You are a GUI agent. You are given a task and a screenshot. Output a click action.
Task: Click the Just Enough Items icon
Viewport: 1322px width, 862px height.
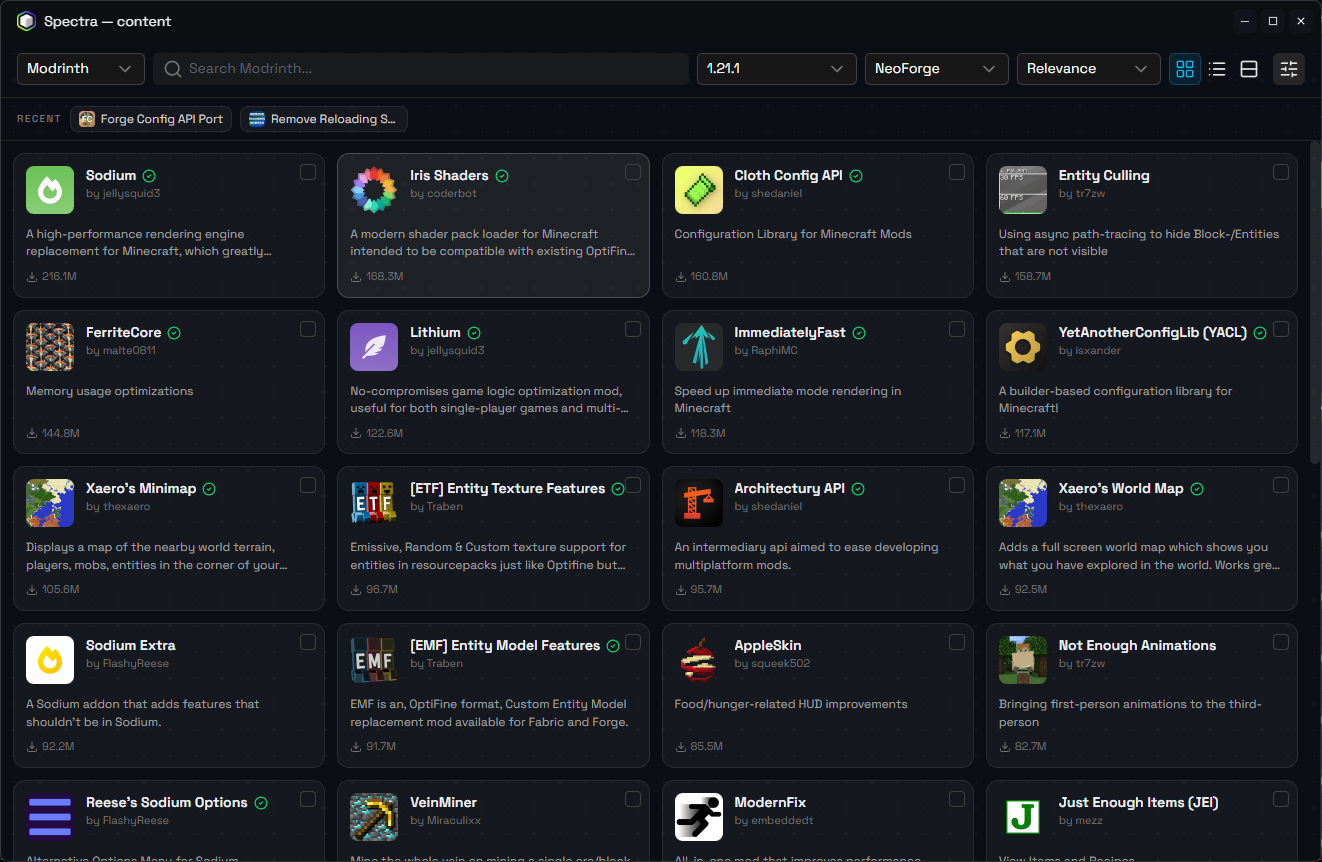[x=1023, y=817]
